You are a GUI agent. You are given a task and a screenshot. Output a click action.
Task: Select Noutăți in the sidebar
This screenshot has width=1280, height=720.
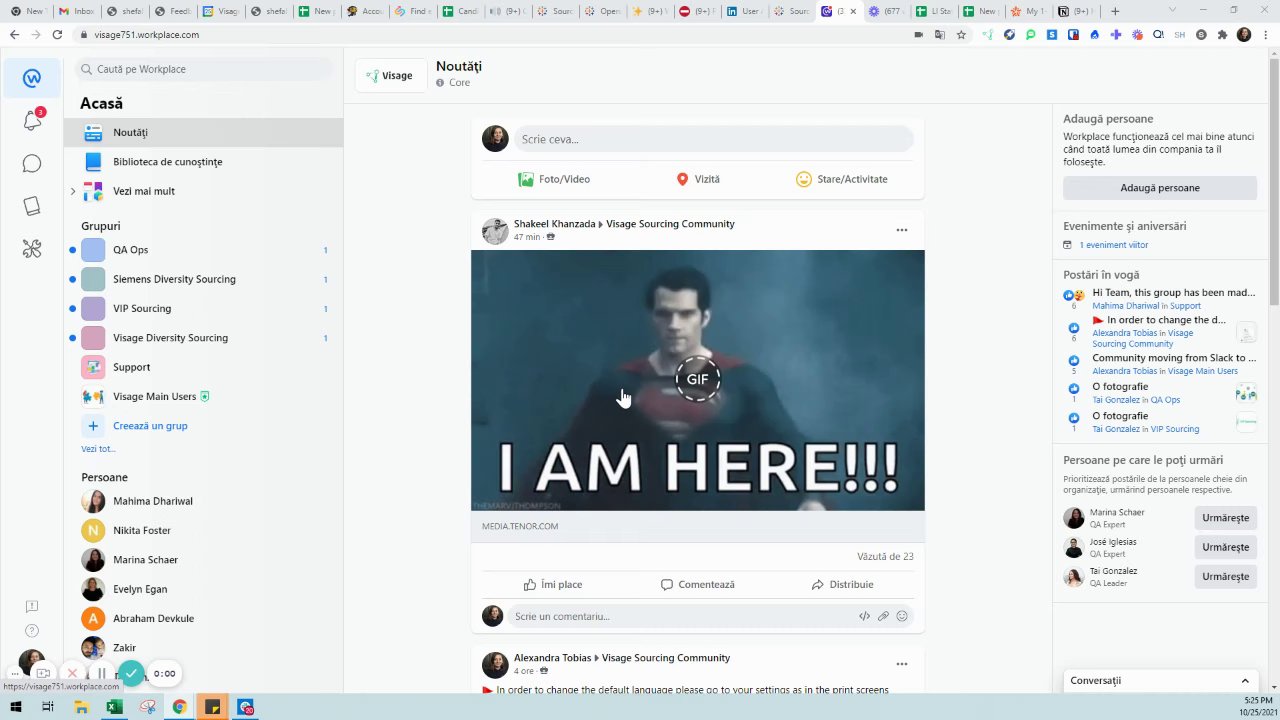203,132
